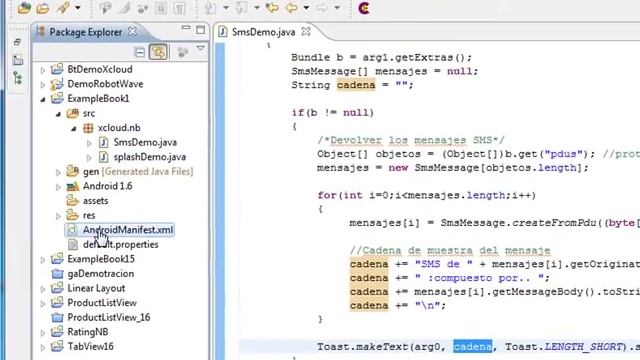Expand the res folder
The height and width of the screenshot is (360, 640).
coord(58,216)
